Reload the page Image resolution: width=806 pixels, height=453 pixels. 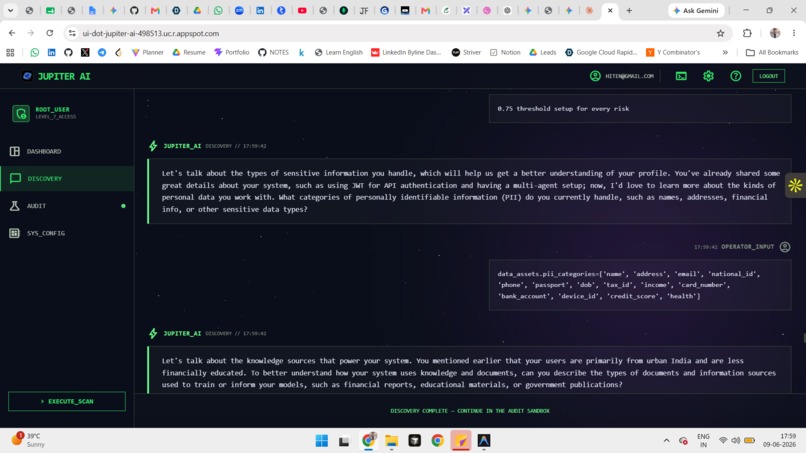[x=49, y=33]
